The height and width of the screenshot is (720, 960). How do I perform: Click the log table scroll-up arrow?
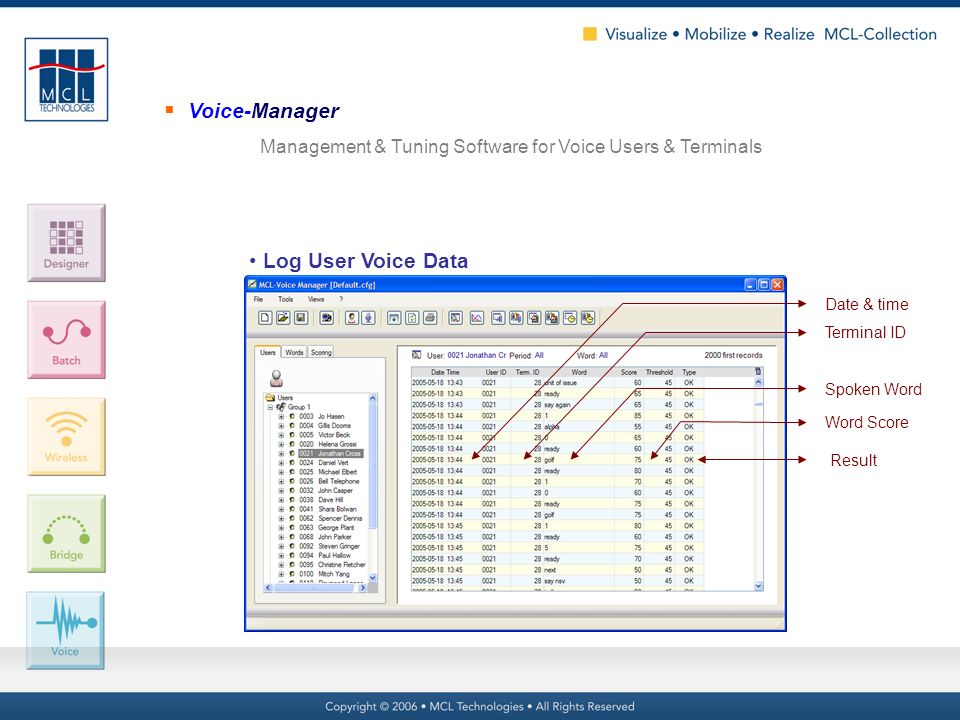click(759, 382)
